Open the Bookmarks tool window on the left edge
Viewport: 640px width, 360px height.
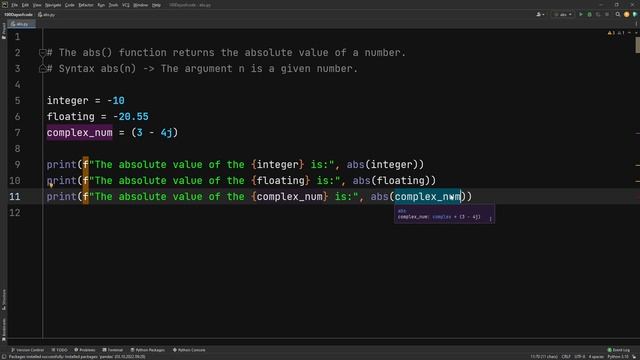click(4, 329)
